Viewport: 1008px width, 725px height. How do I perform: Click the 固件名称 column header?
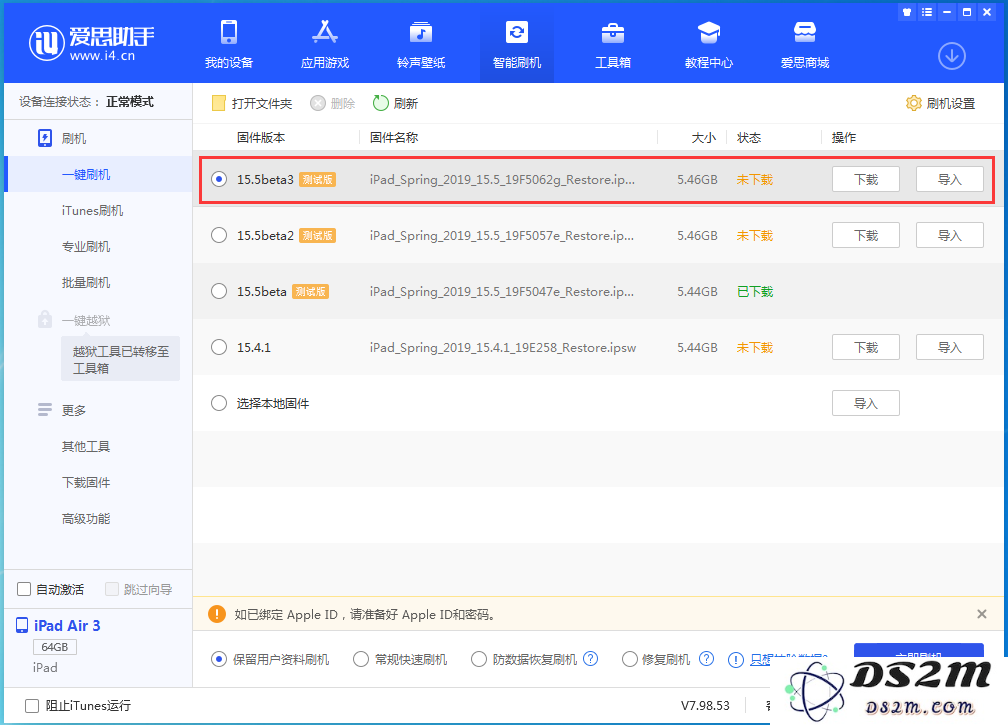coord(394,138)
